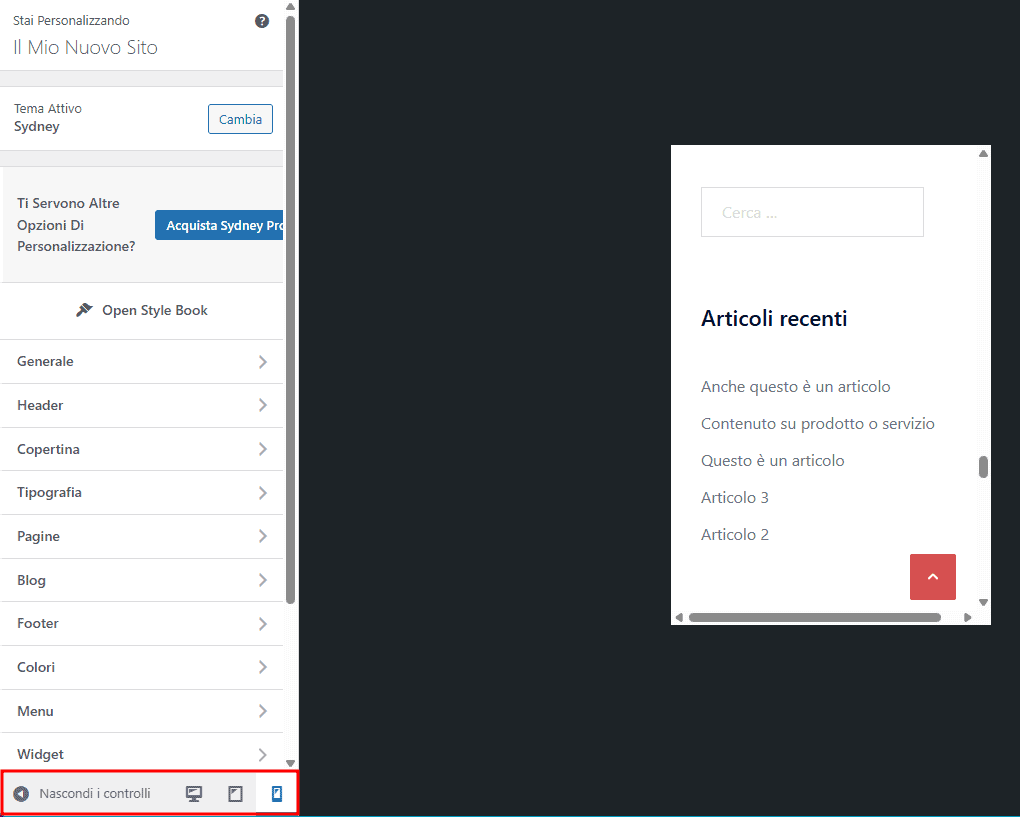Open 'Anche questo è un articolo'
Screen dimensions: 1020x817
pos(795,386)
